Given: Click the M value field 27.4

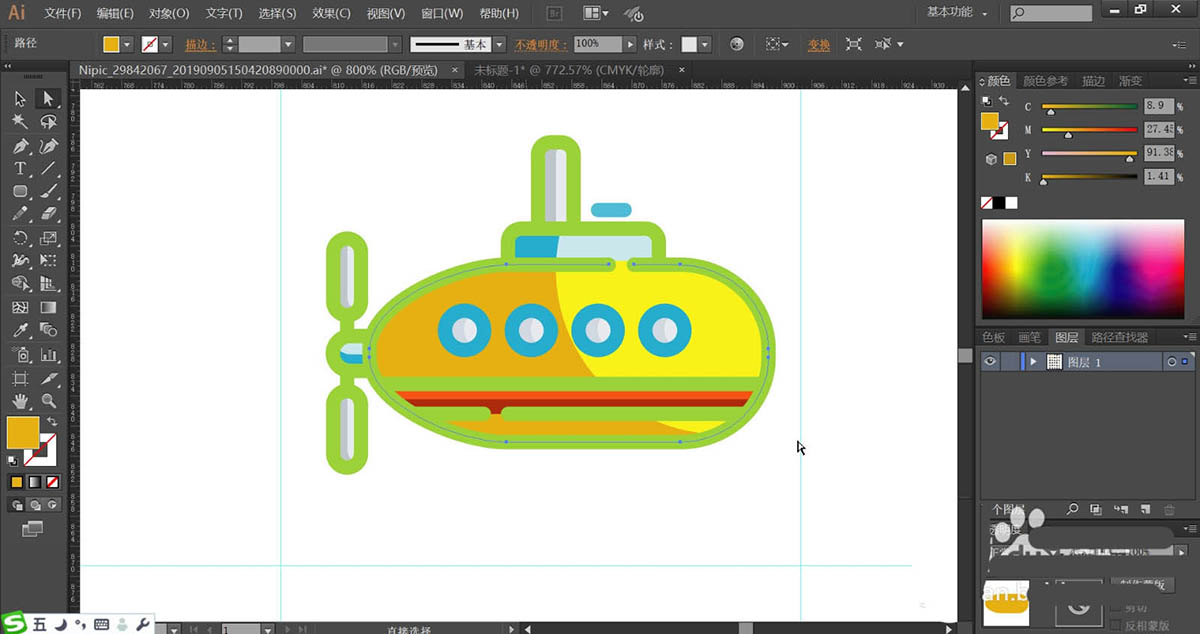Looking at the screenshot, I should 1158,130.
